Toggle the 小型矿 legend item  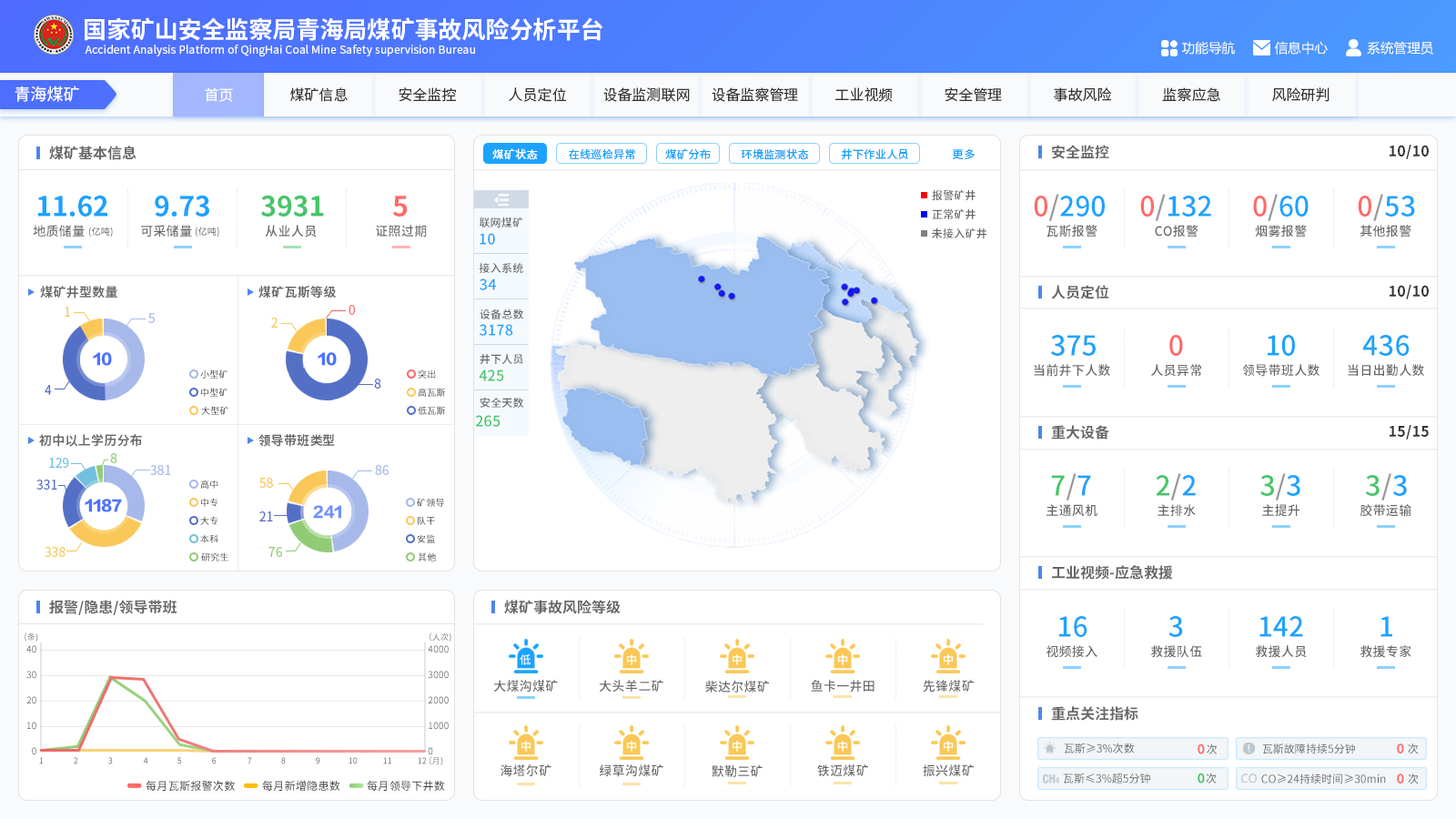pyautogui.click(x=208, y=374)
